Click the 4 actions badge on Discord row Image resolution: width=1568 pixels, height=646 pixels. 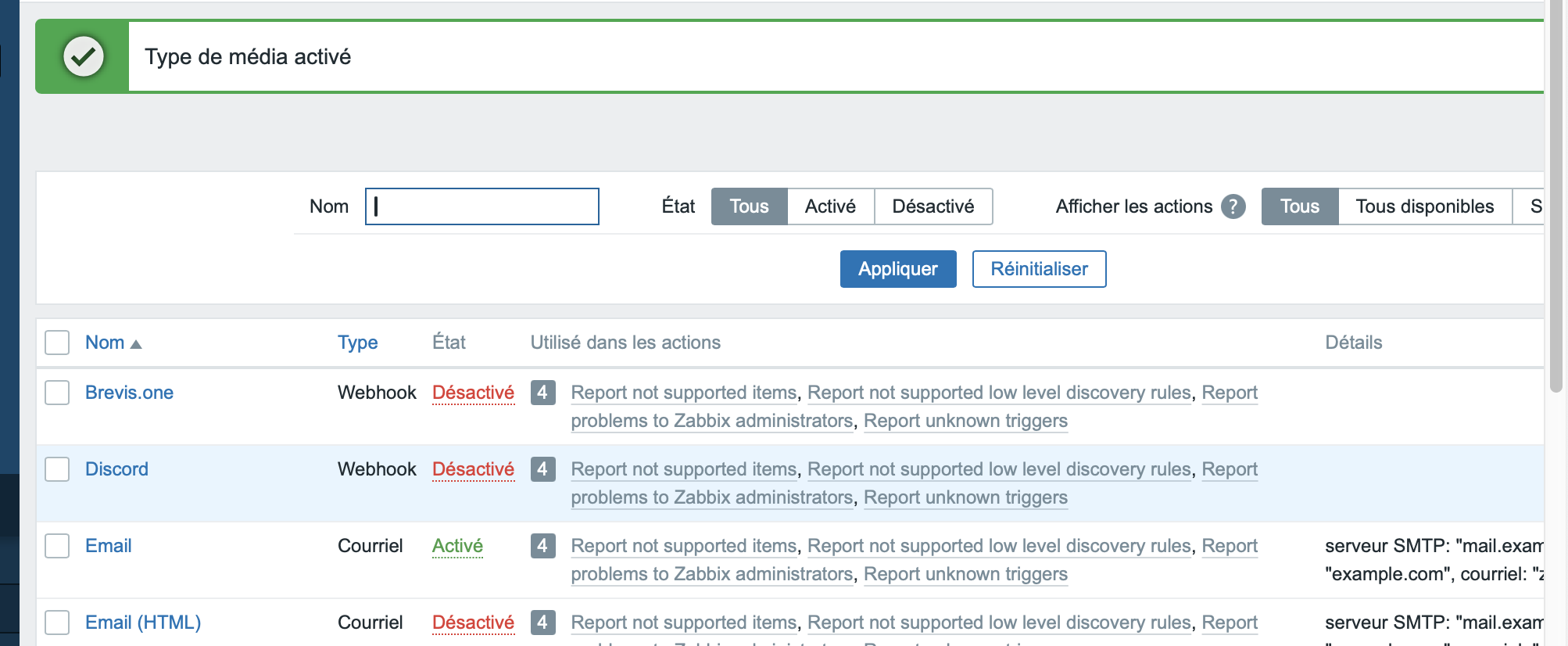(x=542, y=469)
